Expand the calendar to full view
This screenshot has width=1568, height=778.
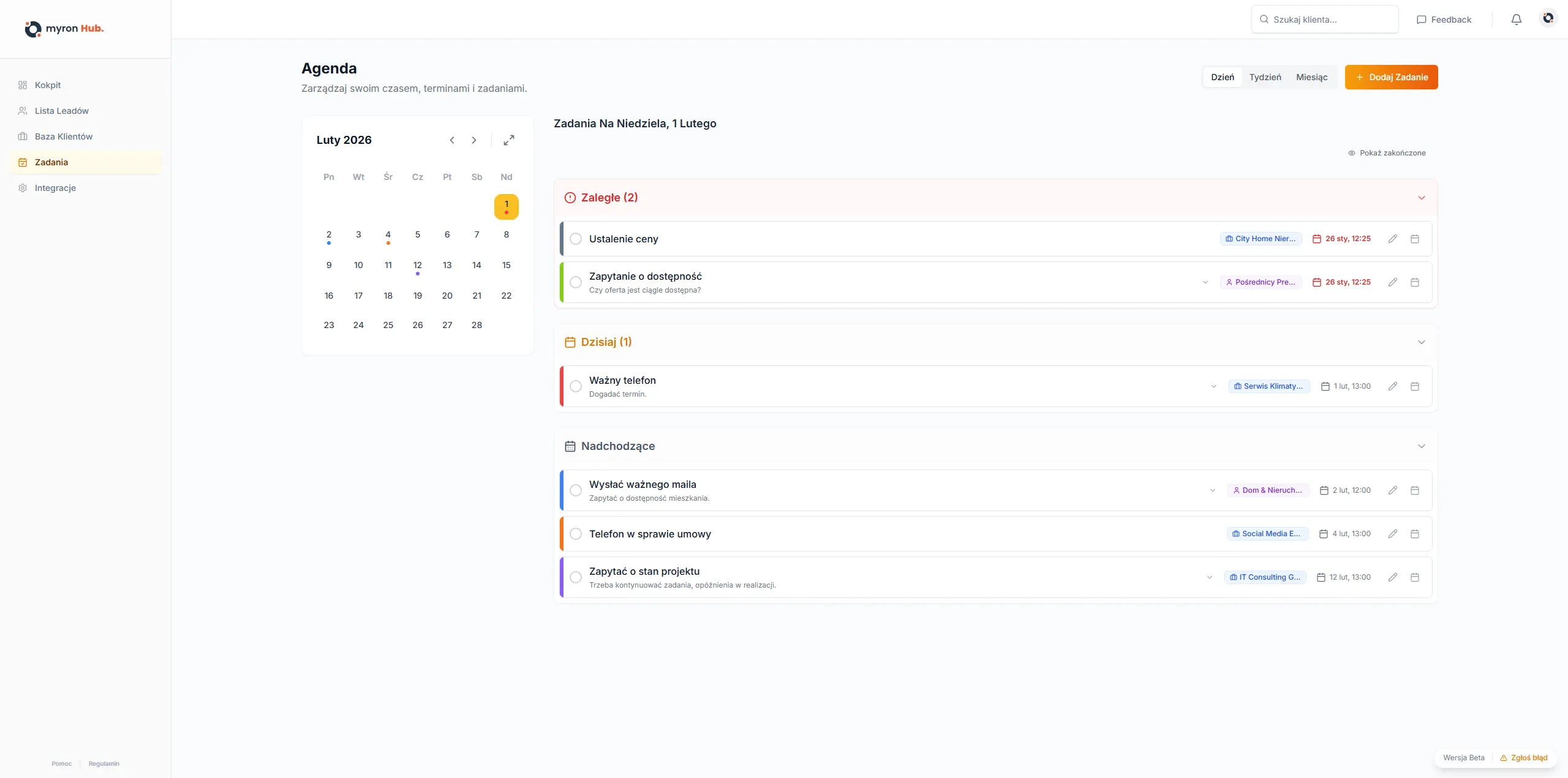(x=509, y=140)
